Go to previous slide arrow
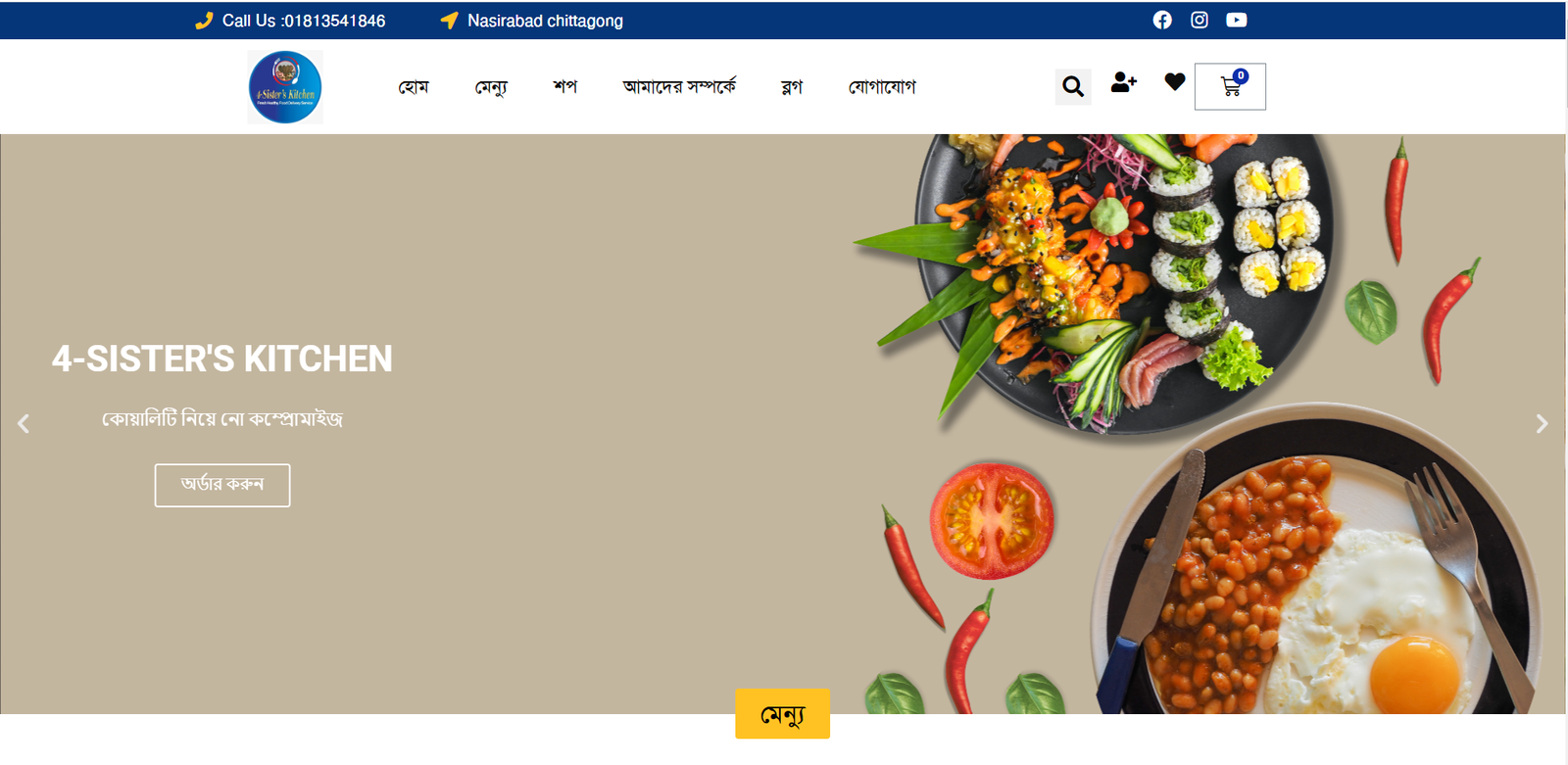 pos(24,423)
